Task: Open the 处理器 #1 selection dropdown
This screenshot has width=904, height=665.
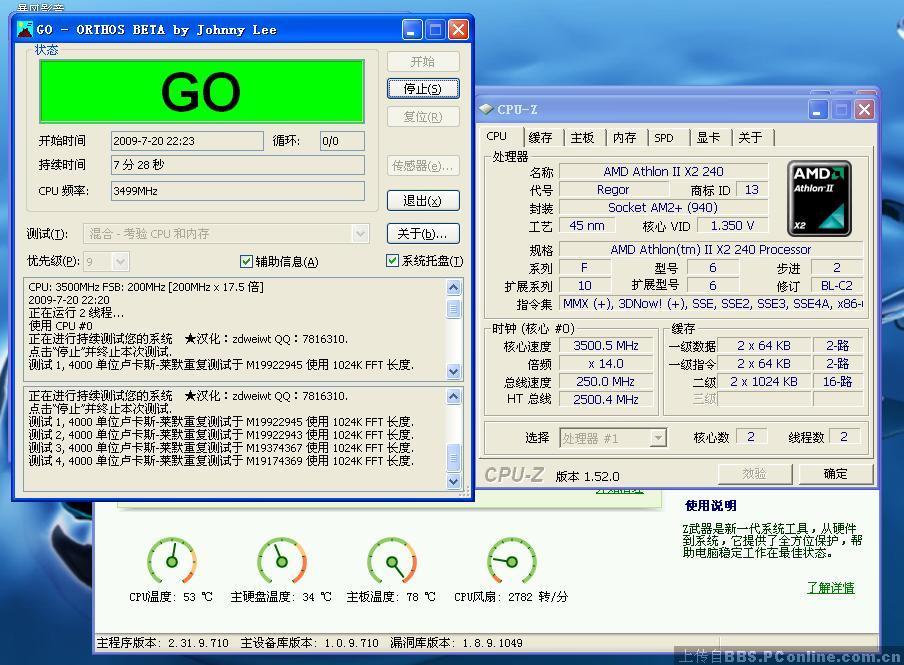Action: click(657, 438)
